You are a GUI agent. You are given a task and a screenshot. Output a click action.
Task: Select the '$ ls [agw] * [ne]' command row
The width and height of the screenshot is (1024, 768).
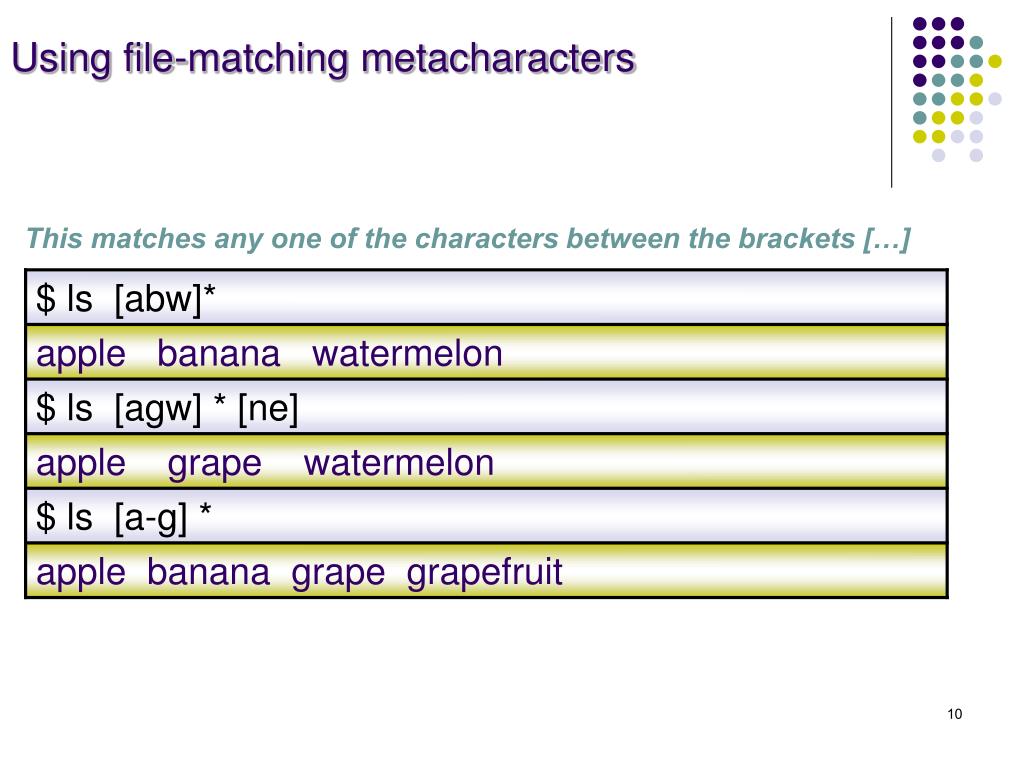point(487,407)
